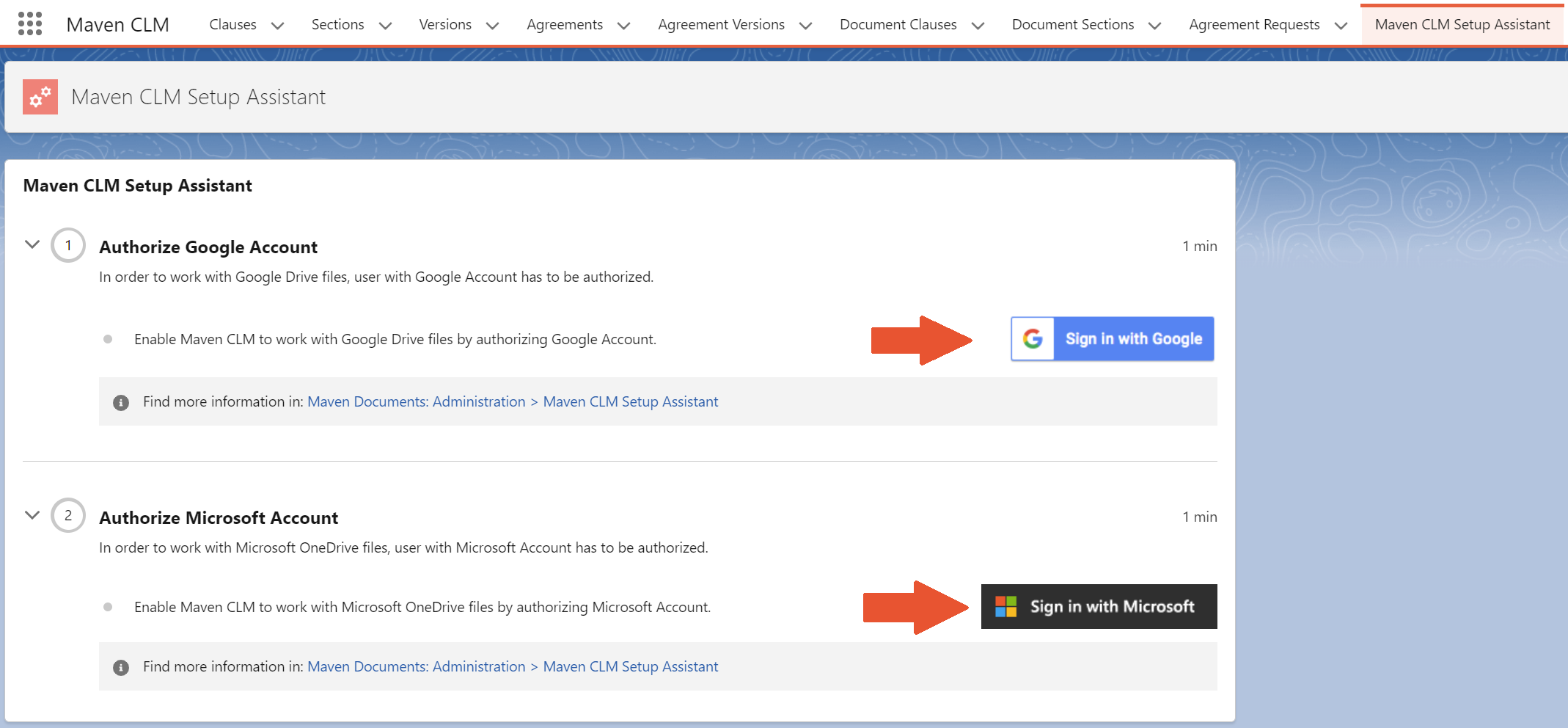This screenshot has width=1568, height=728.
Task: Open the Document Sections tab
Action: coord(1073,24)
